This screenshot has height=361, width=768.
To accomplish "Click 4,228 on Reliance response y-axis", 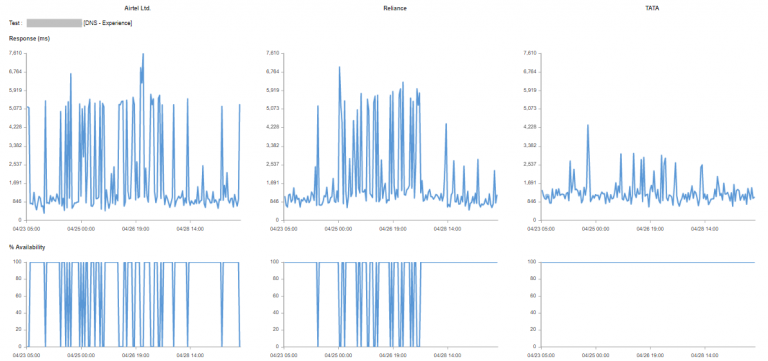I will [x=272, y=127].
